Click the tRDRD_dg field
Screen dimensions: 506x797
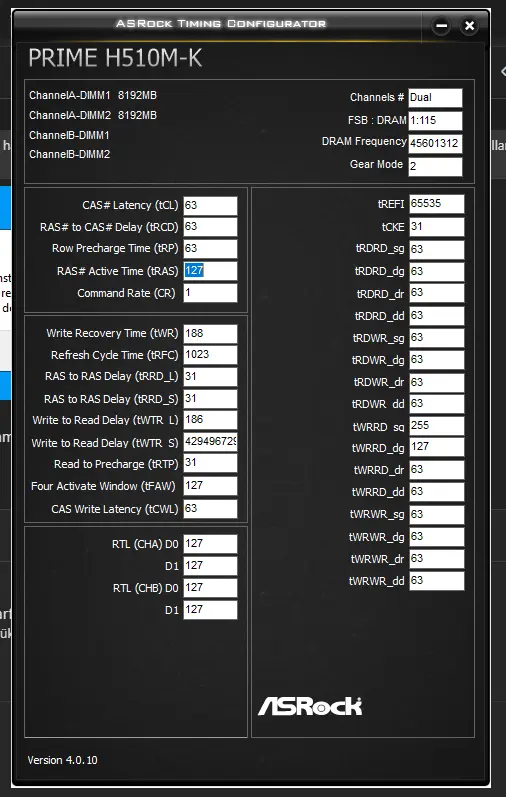tap(436, 271)
